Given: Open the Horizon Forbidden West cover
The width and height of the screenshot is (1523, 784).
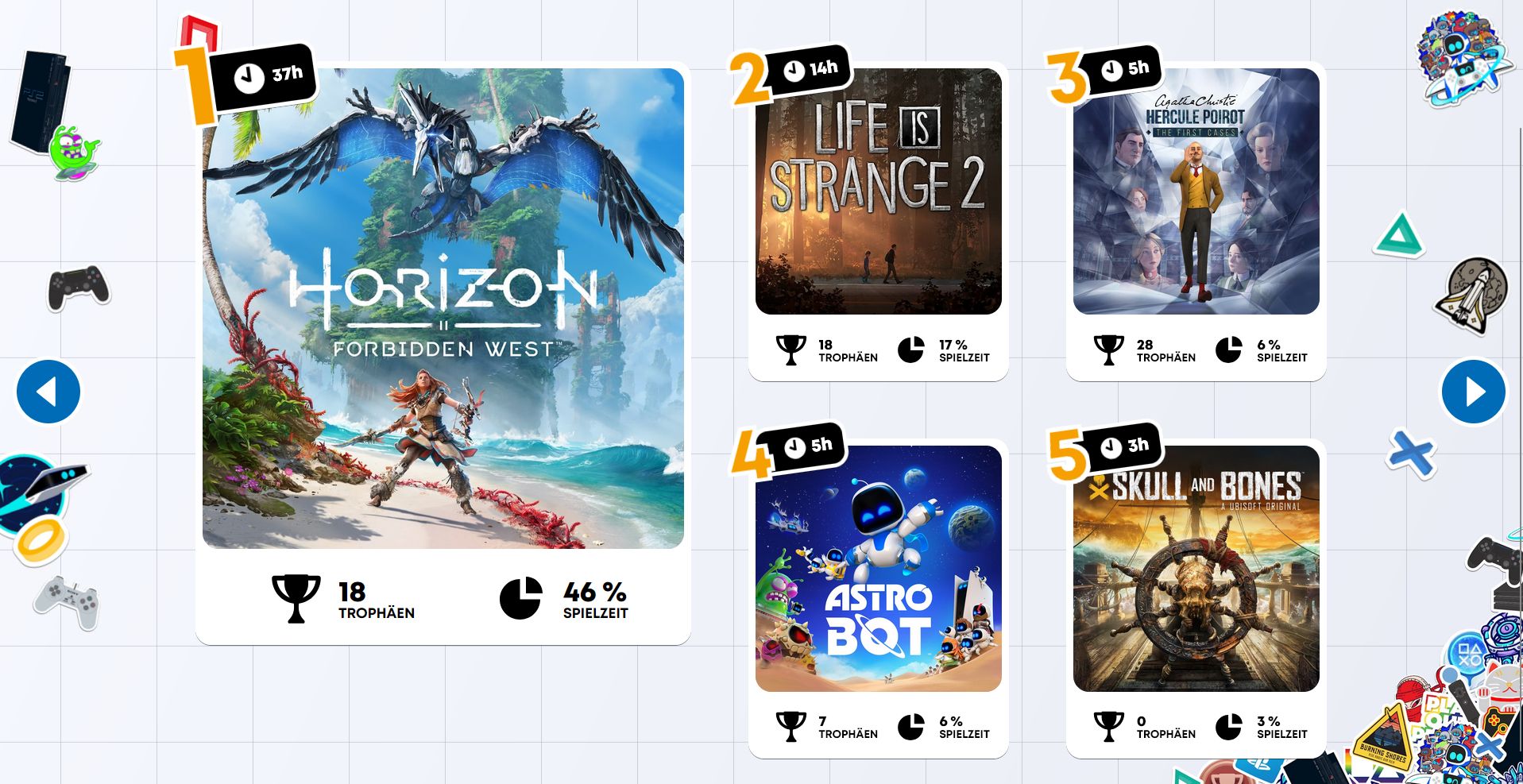Looking at the screenshot, I should [443, 308].
